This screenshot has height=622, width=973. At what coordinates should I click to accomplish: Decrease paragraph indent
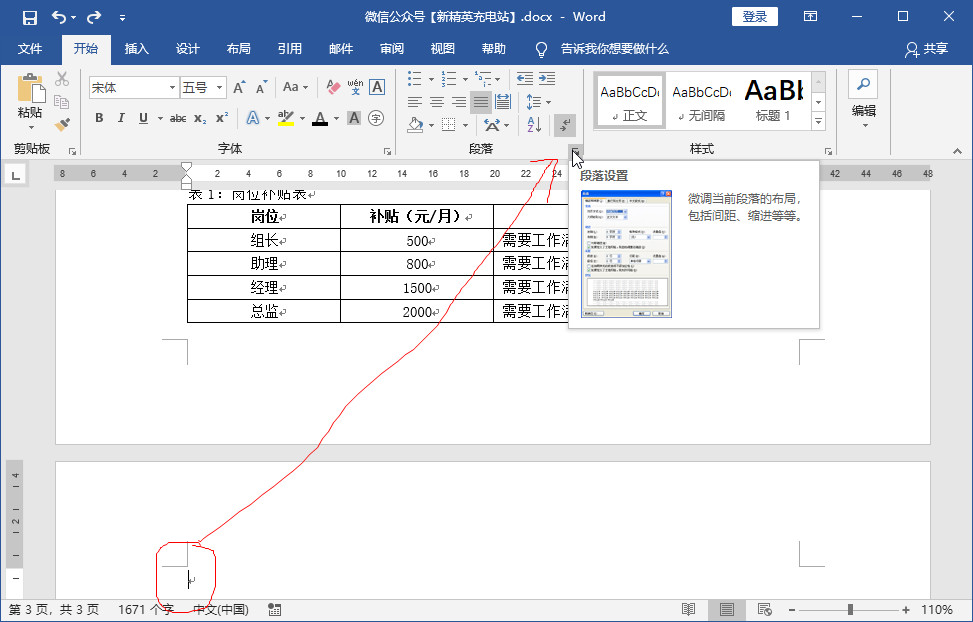pyautogui.click(x=525, y=78)
